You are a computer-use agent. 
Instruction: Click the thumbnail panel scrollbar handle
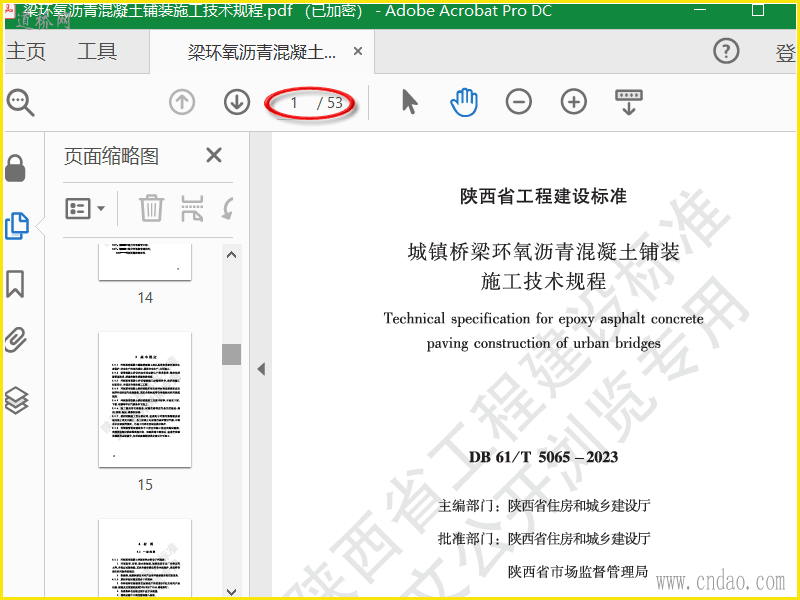pyautogui.click(x=231, y=354)
